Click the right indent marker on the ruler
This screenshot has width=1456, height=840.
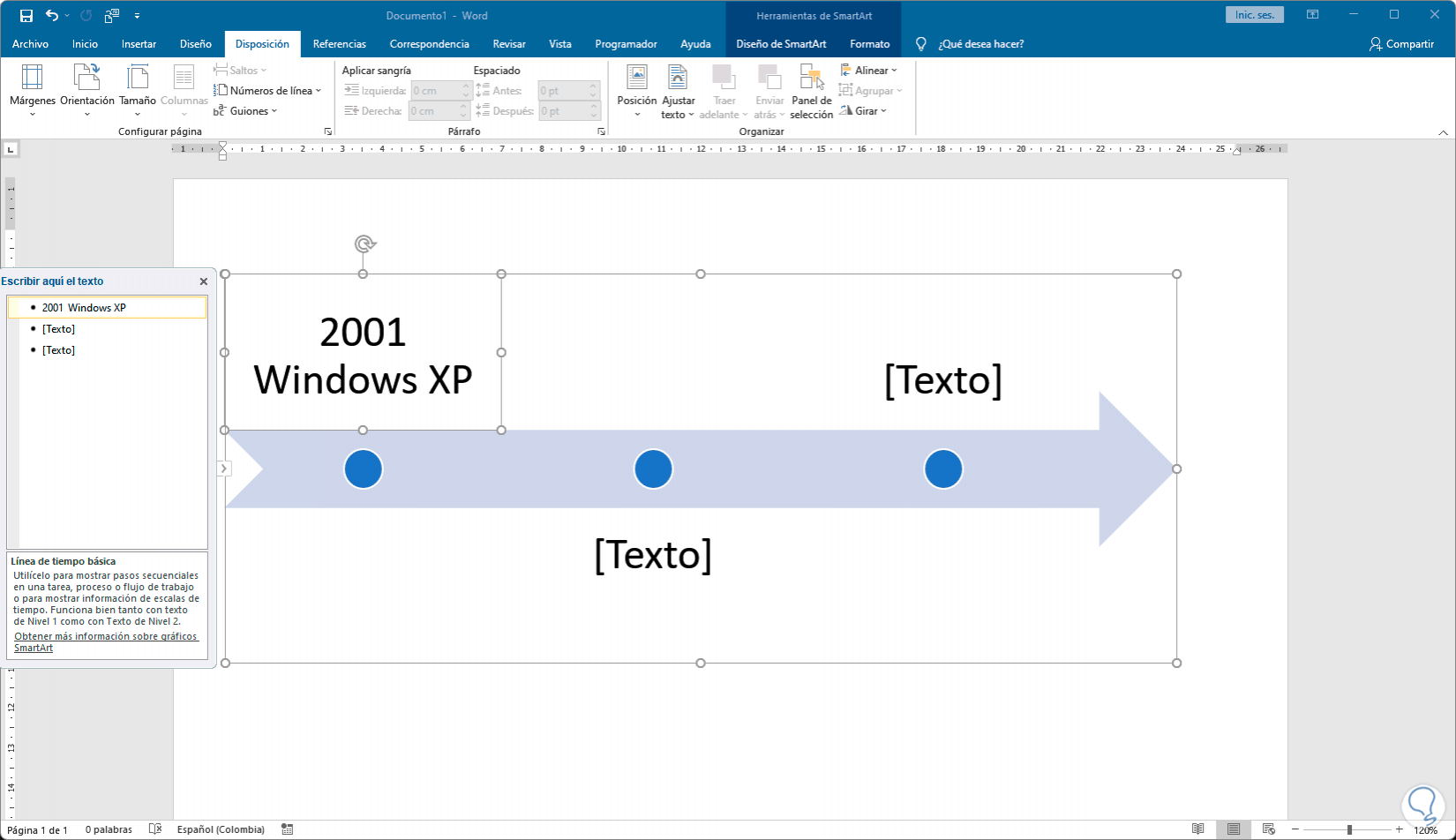(1237, 150)
